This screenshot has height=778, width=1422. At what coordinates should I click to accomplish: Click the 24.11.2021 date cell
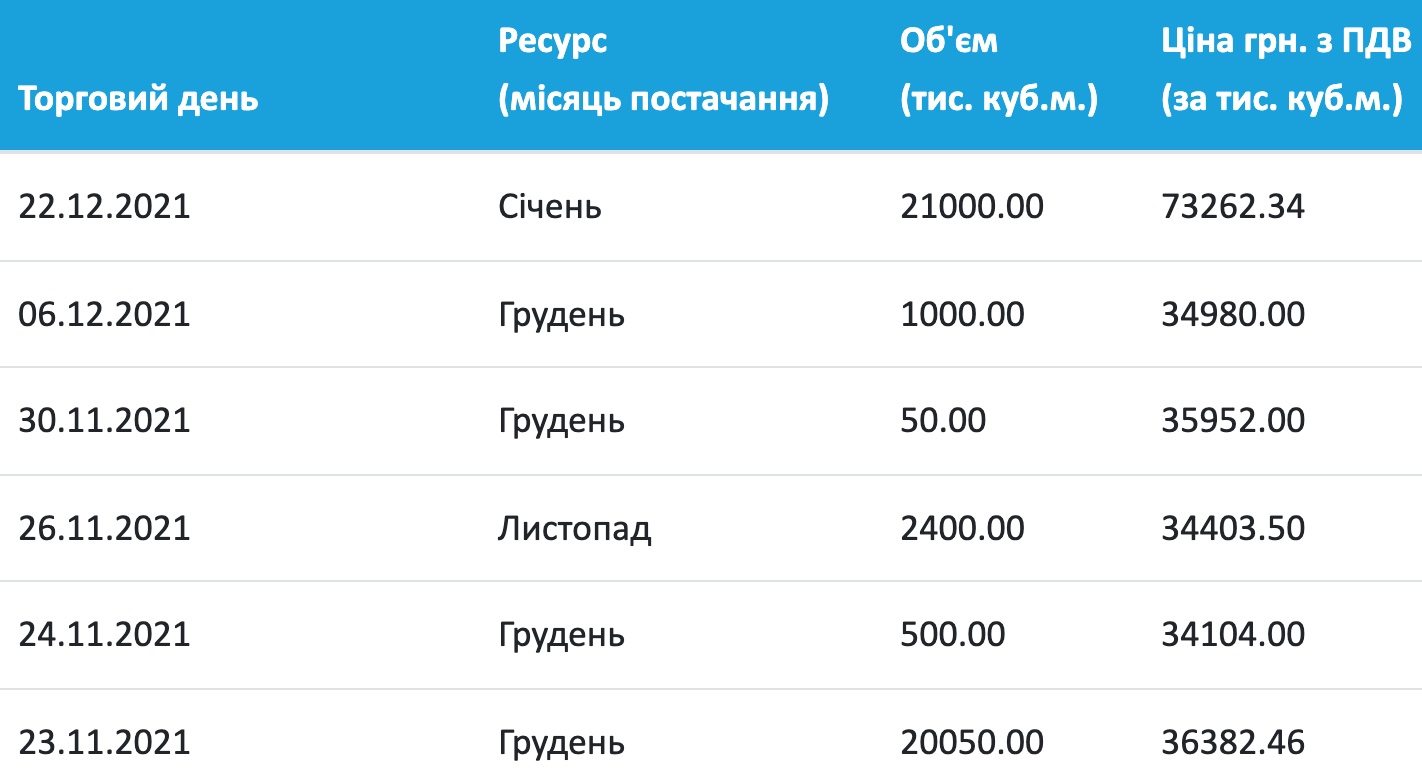tap(104, 634)
